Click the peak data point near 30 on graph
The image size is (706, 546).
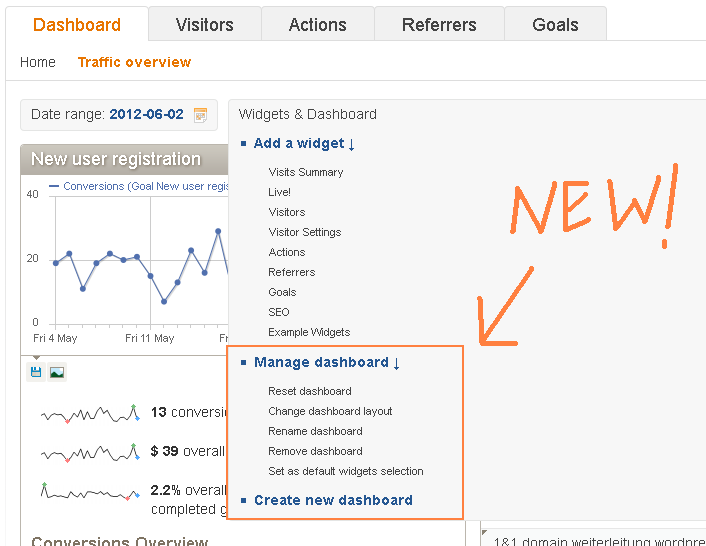(218, 231)
